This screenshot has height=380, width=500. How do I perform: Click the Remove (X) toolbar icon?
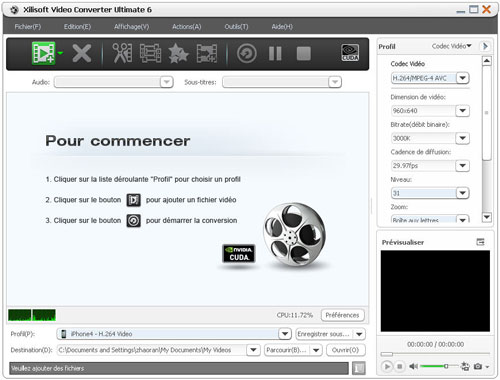(x=82, y=53)
